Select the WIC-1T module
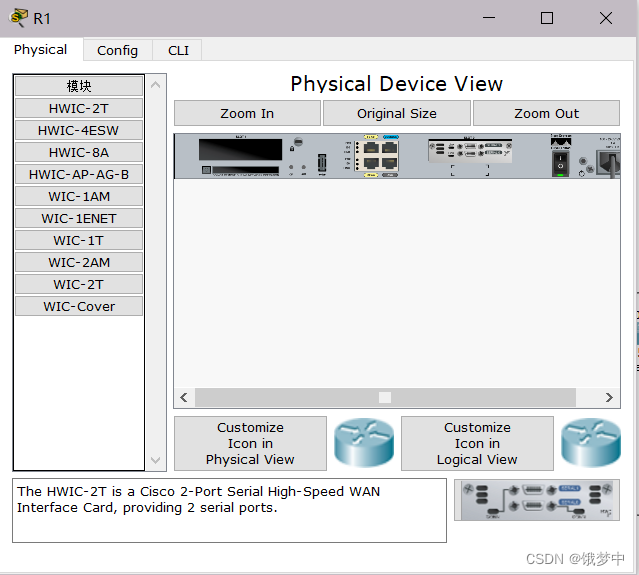639x575 pixels. click(79, 240)
